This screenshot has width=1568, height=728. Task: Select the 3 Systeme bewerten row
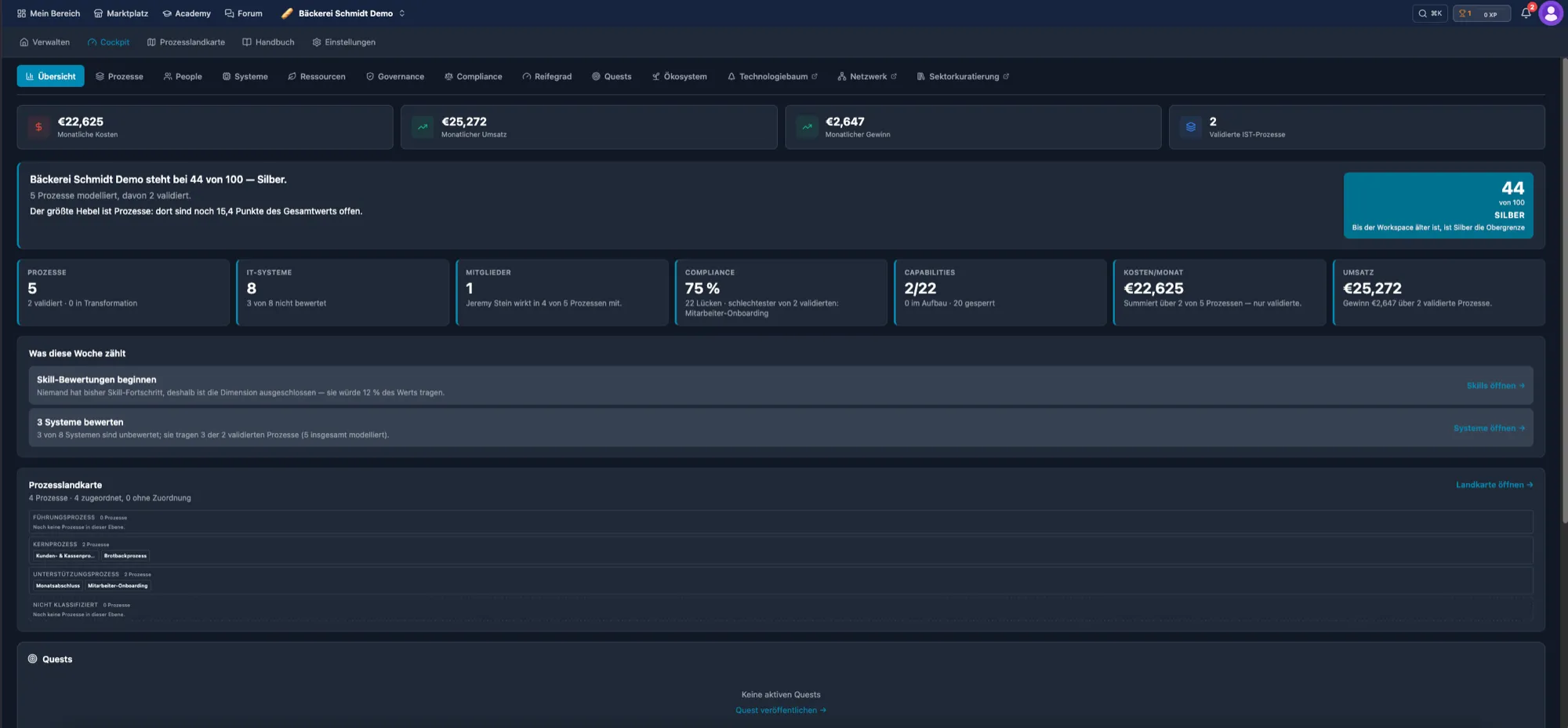pyautogui.click(x=781, y=428)
